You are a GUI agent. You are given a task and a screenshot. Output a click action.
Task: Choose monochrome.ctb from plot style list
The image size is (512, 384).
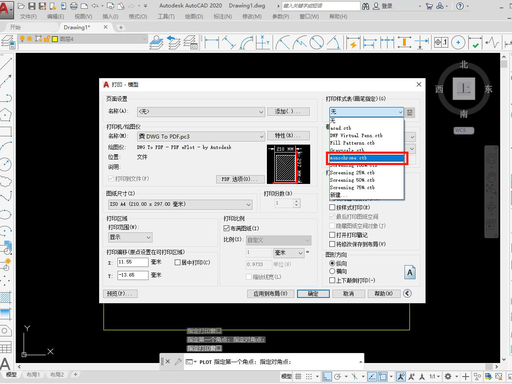366,158
